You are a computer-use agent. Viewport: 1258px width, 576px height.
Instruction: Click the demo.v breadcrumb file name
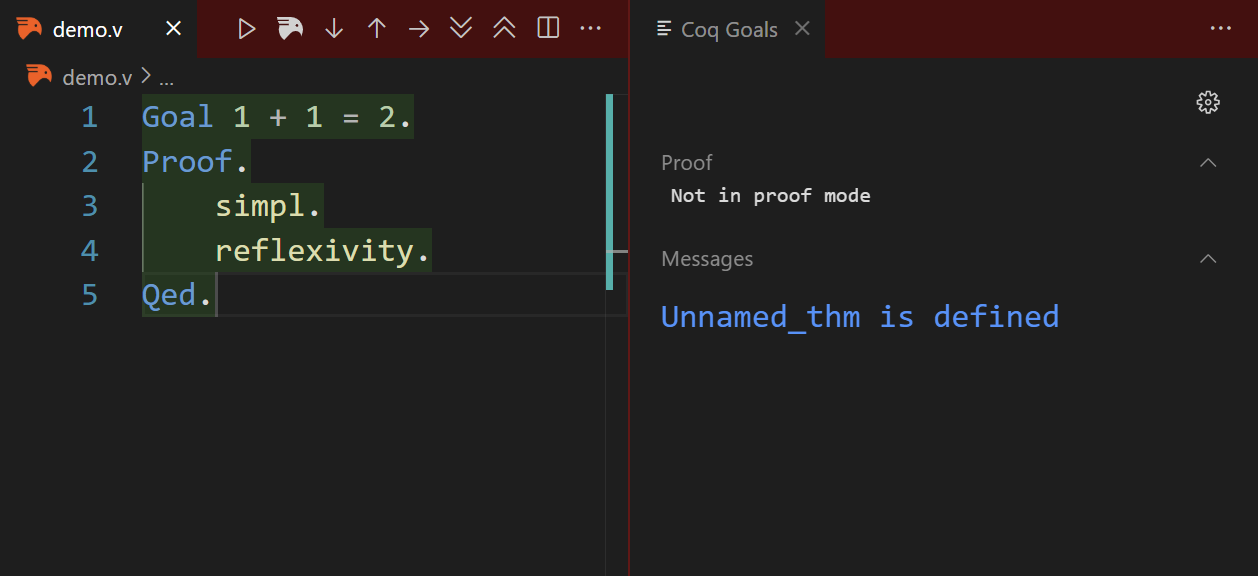pos(97,77)
